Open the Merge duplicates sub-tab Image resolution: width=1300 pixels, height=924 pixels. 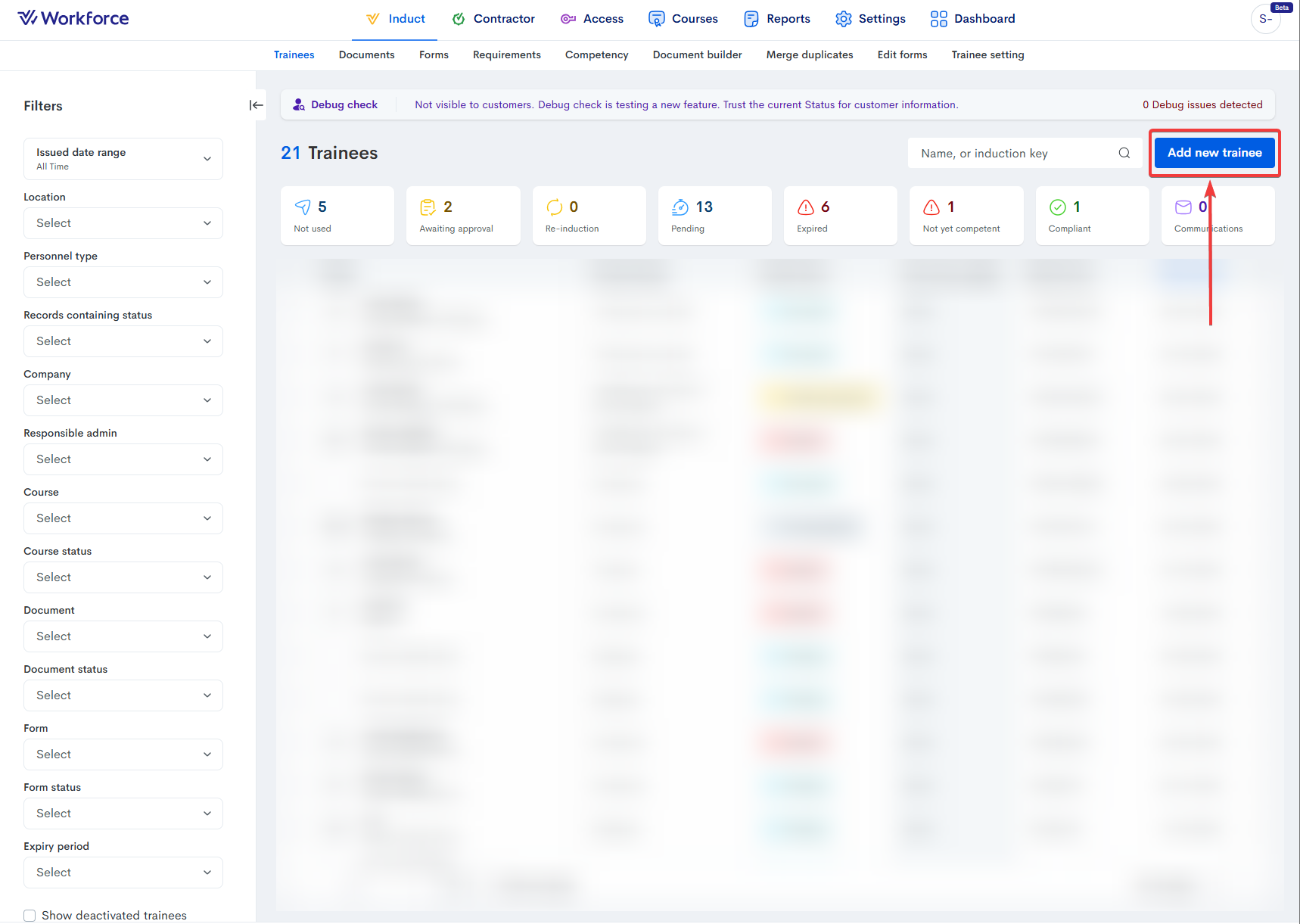point(809,54)
